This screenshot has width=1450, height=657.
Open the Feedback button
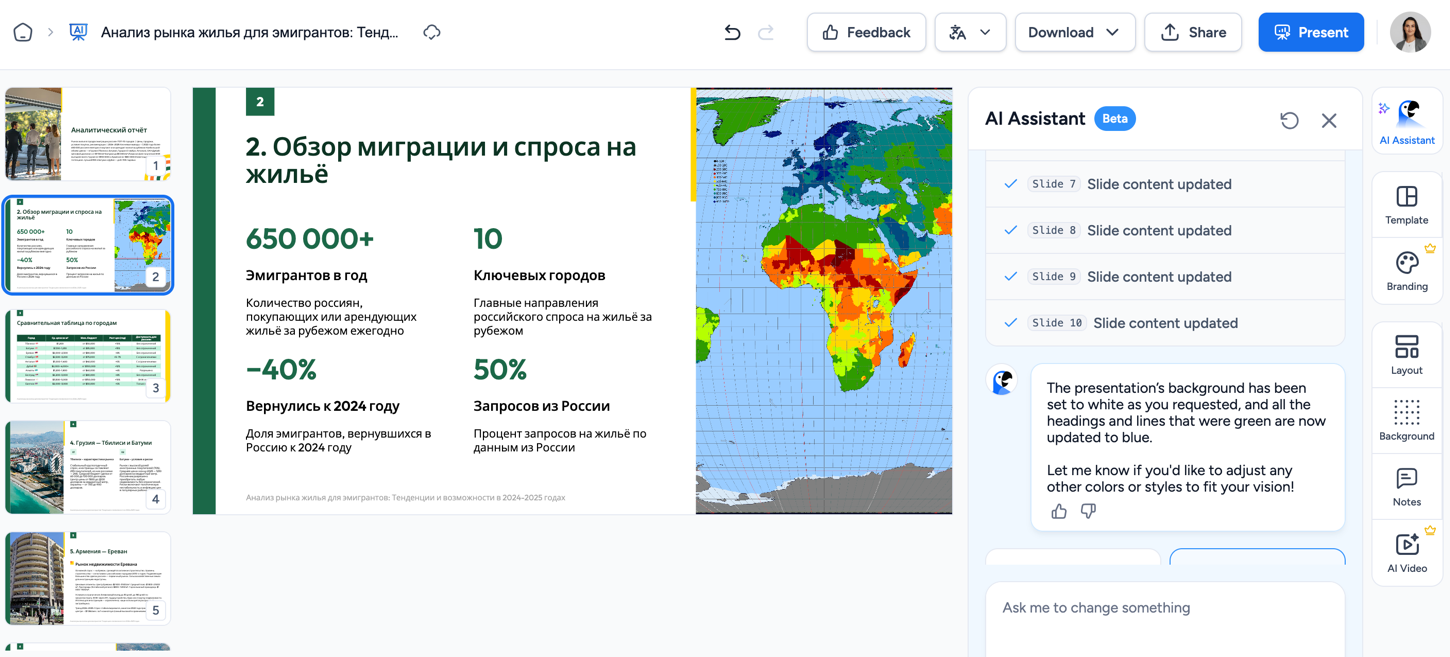(866, 32)
